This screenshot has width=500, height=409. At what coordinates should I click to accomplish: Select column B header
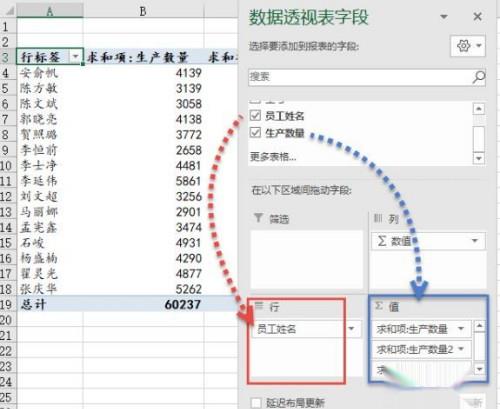click(143, 11)
